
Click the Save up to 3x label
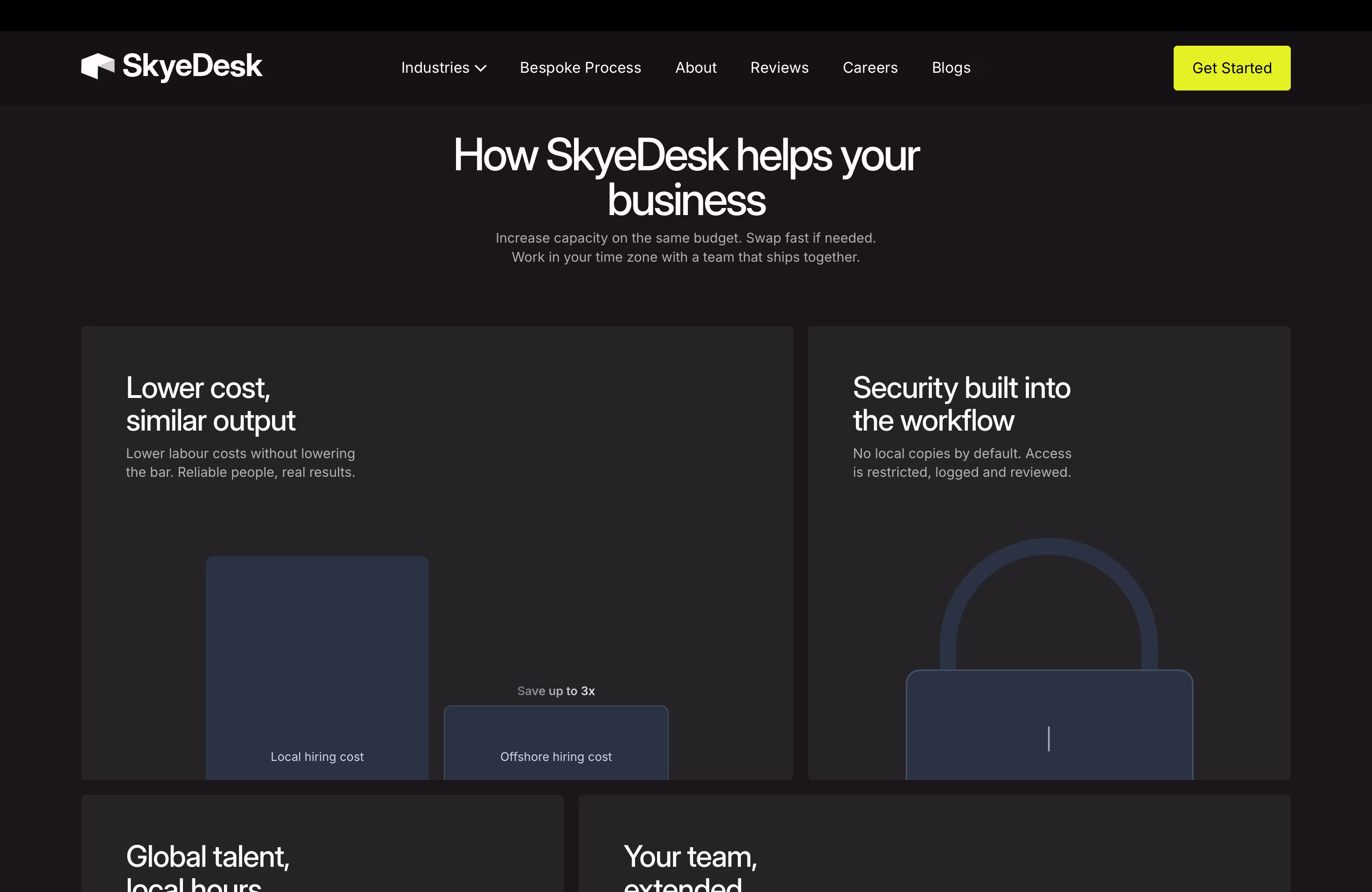point(556,691)
